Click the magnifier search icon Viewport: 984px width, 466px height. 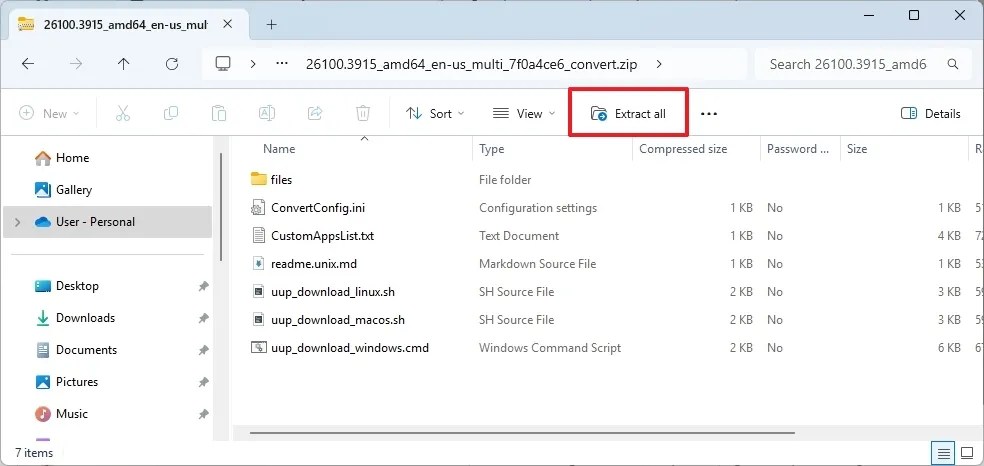(x=952, y=63)
